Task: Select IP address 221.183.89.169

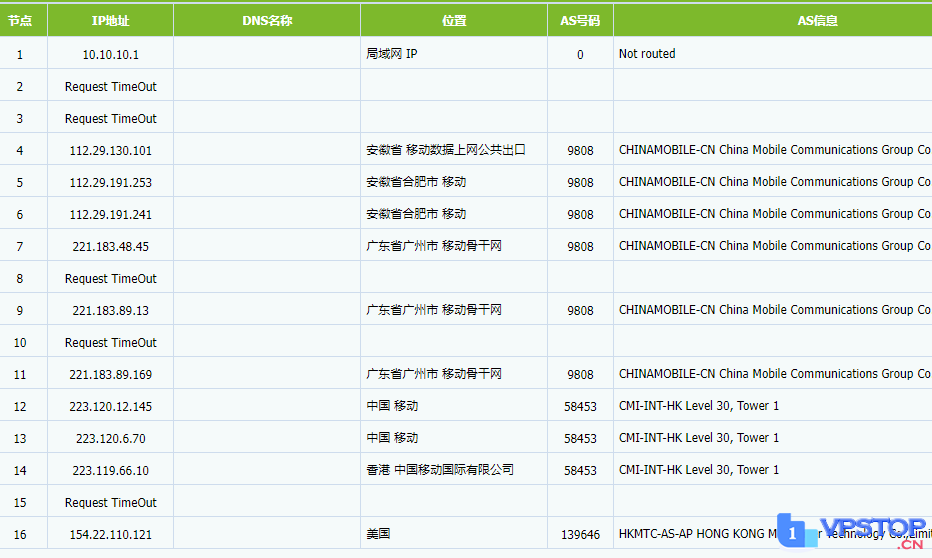Action: click(111, 376)
